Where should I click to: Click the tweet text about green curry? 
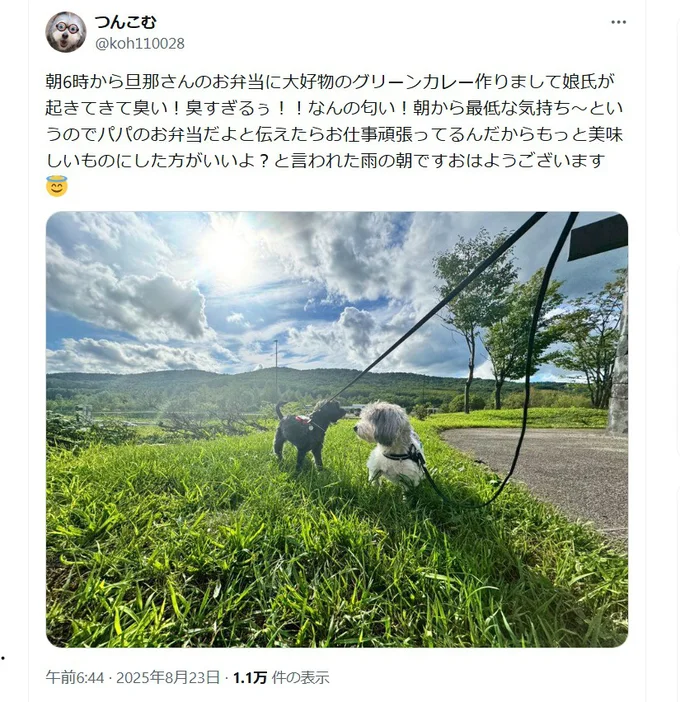[x=334, y=121]
